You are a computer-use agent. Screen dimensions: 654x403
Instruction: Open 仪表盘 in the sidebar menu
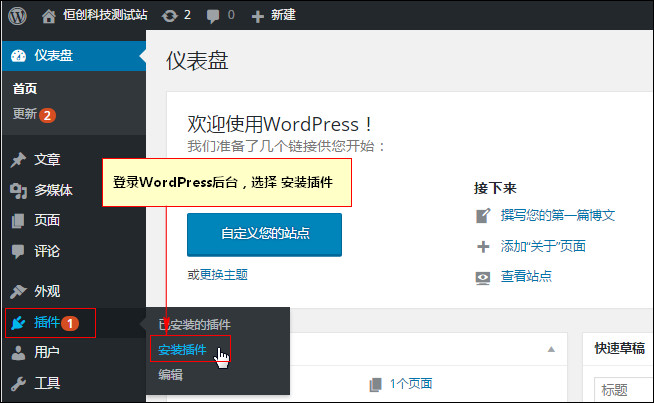(x=74, y=55)
